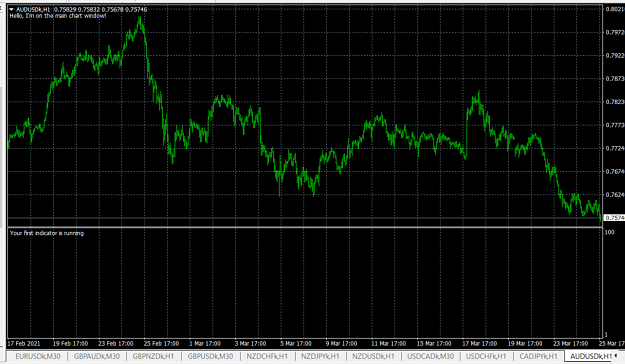Click the 0.7773 price scale label

(x=615, y=125)
